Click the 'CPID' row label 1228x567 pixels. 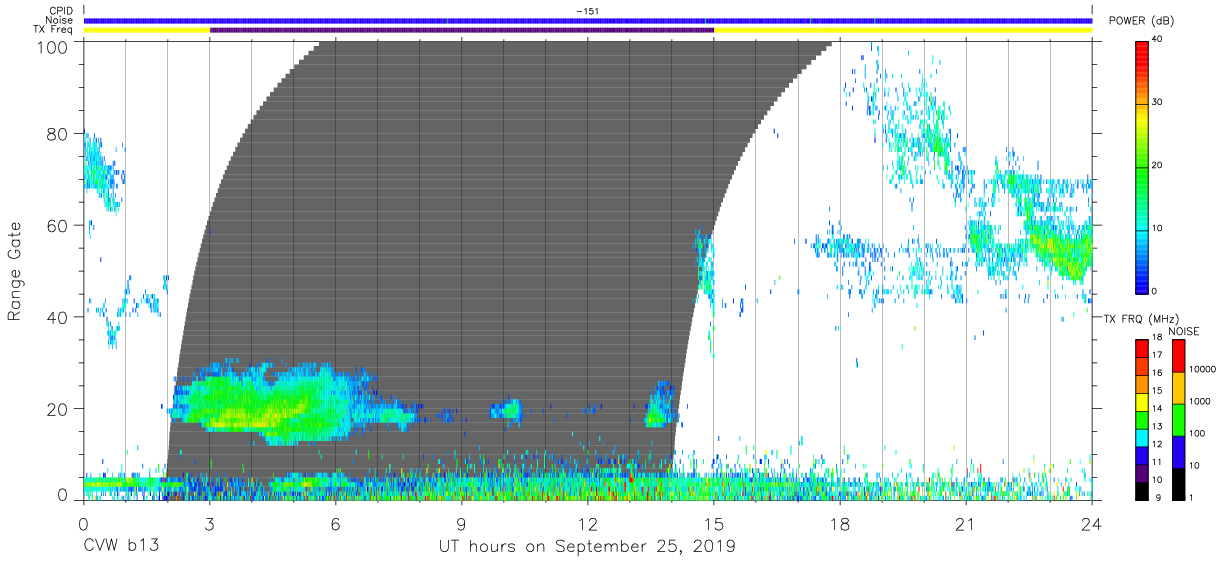tap(60, 11)
